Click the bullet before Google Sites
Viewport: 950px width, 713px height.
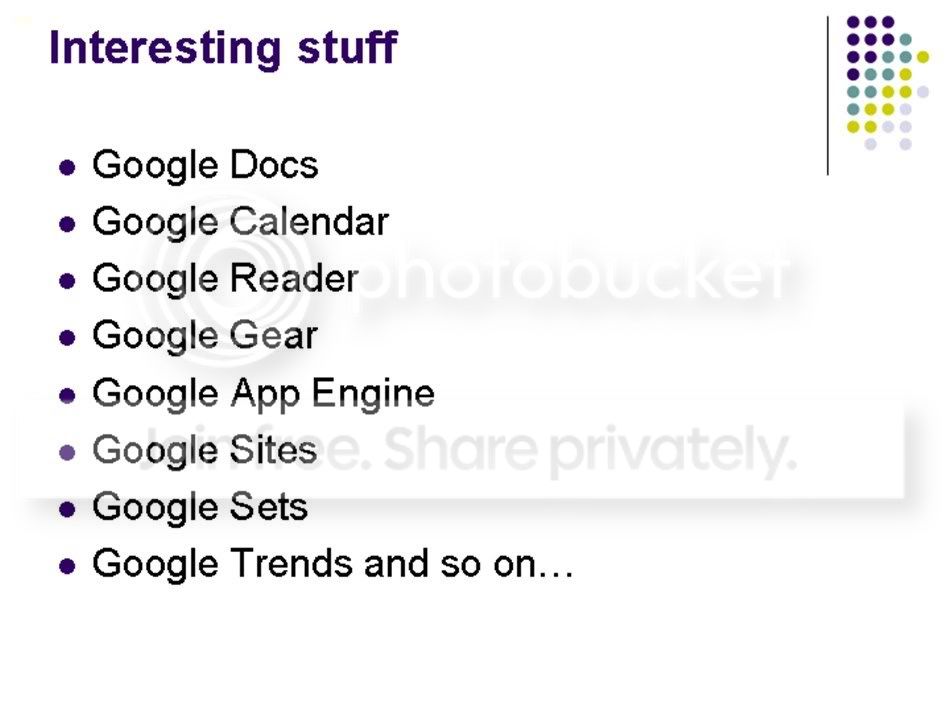(67, 453)
